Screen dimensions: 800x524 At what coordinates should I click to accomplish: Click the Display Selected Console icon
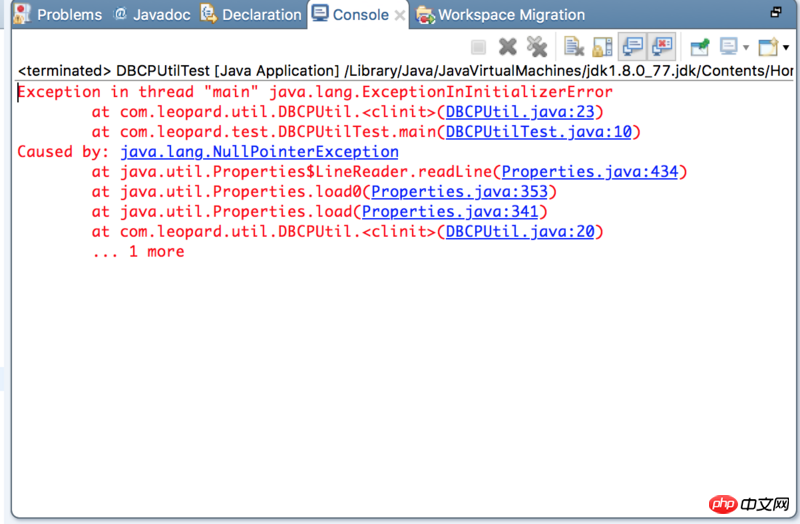pyautogui.click(x=729, y=47)
